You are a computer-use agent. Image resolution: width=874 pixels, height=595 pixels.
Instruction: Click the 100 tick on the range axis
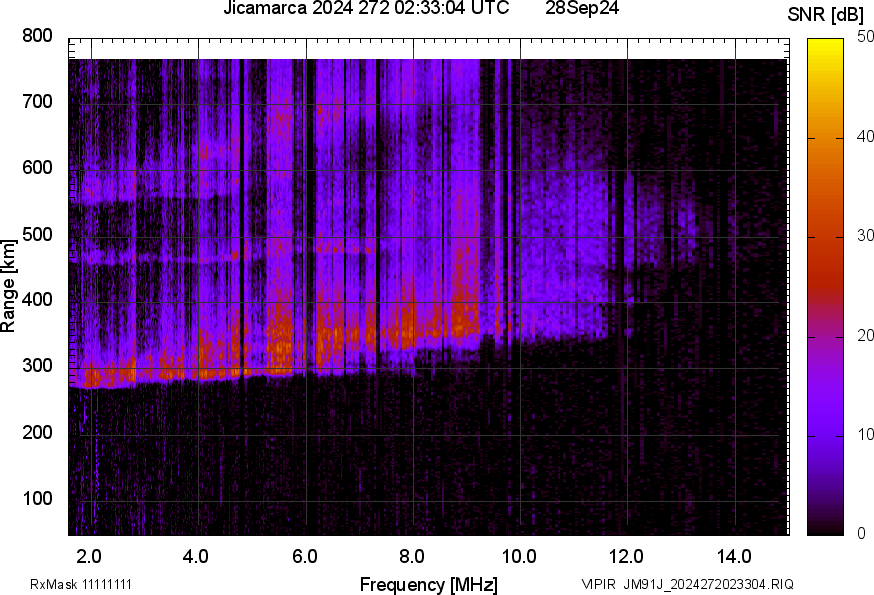[37, 498]
